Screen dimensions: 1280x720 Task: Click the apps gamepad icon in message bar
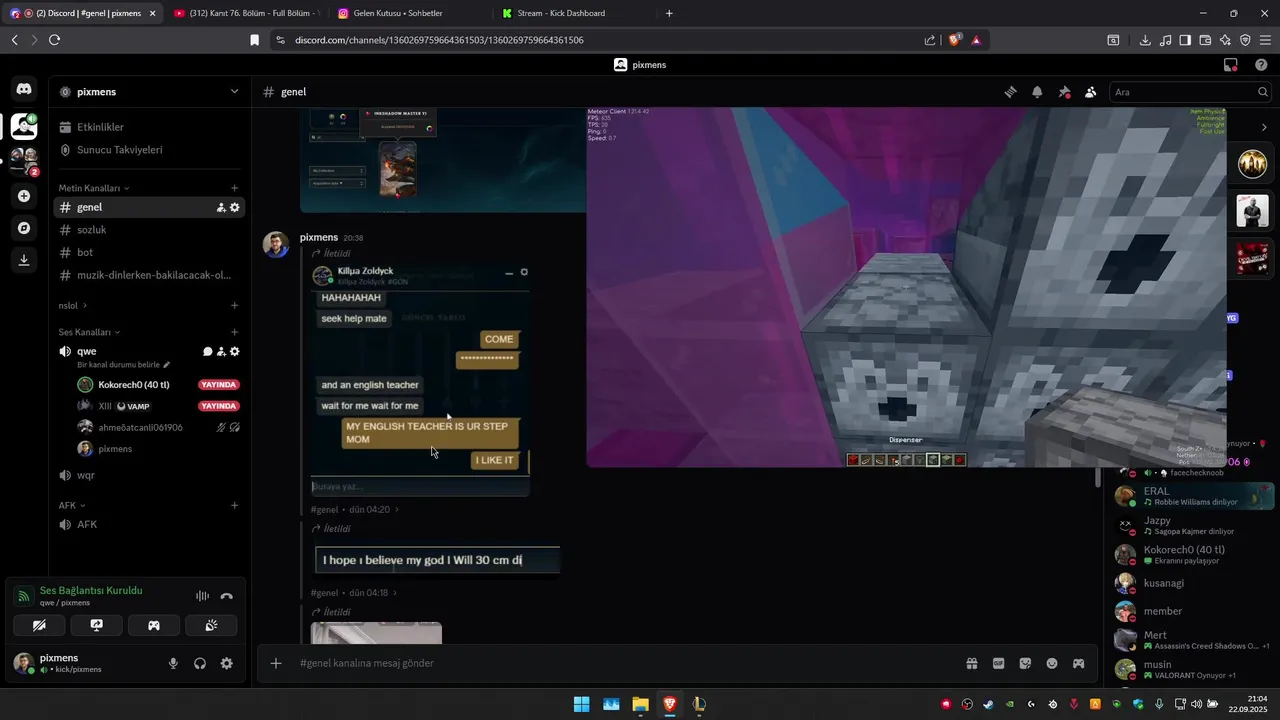(x=1079, y=663)
